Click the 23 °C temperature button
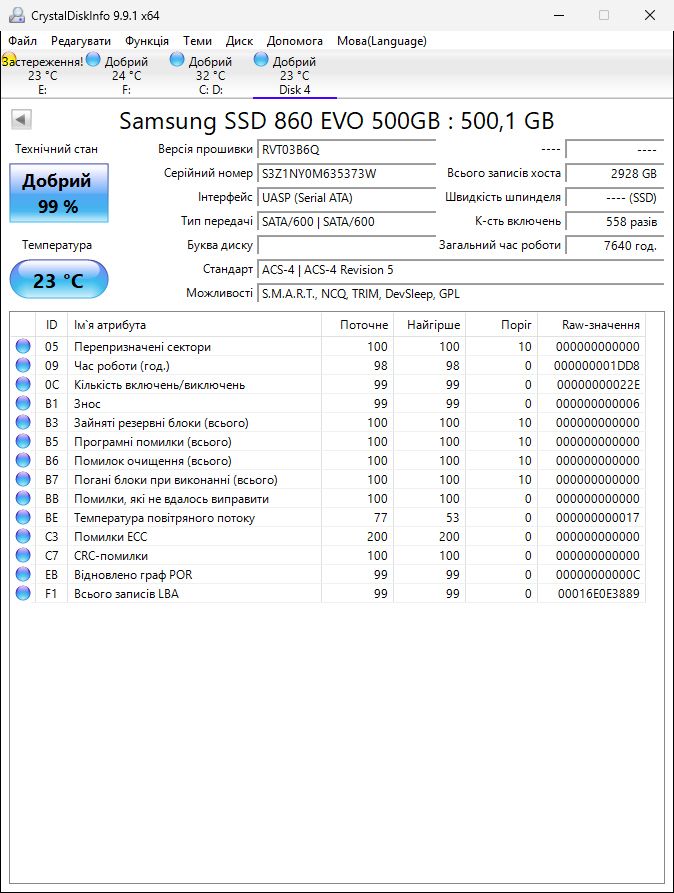The image size is (674, 893). pyautogui.click(x=59, y=280)
